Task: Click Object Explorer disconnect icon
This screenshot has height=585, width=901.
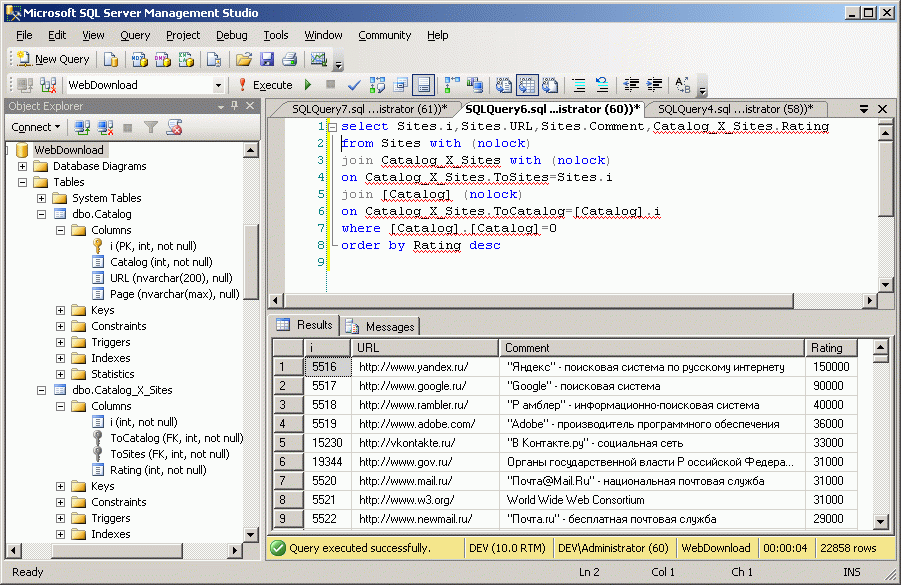Action: (x=105, y=127)
